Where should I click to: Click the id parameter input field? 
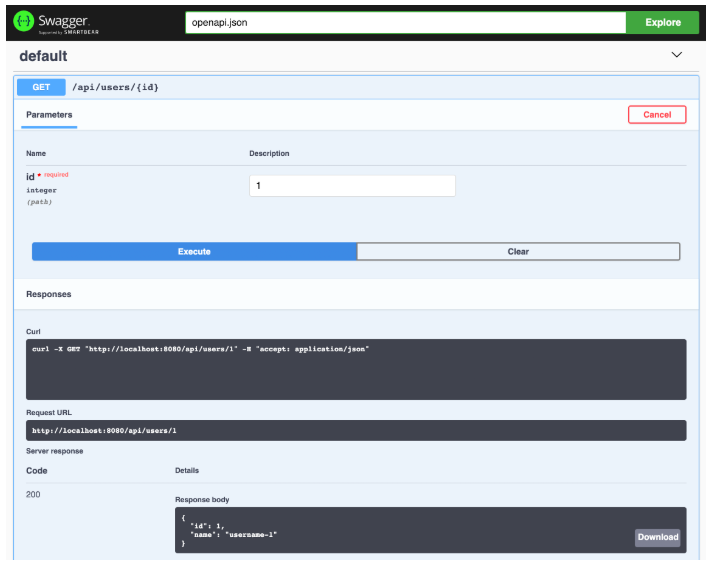click(x=352, y=186)
